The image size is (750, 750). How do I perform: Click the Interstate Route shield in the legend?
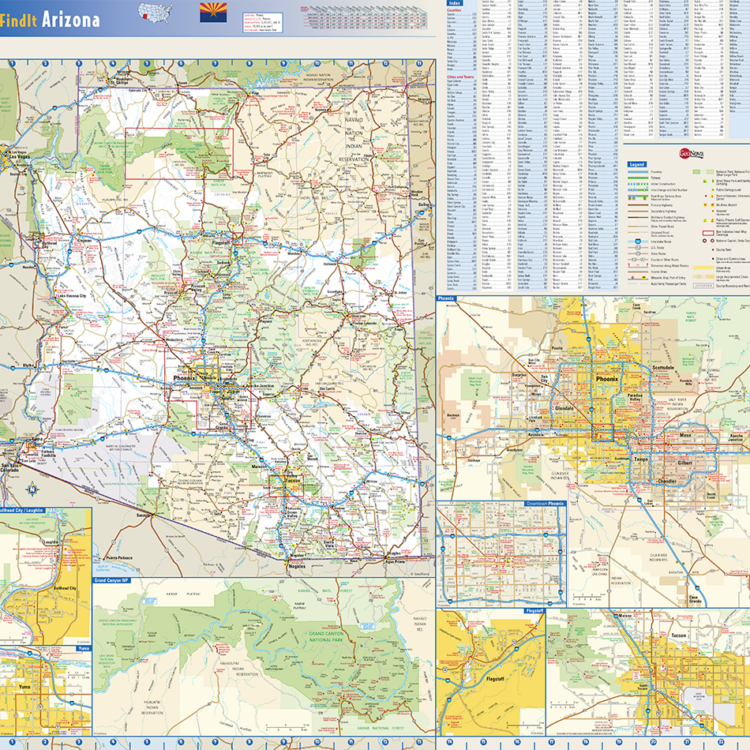[x=636, y=242]
